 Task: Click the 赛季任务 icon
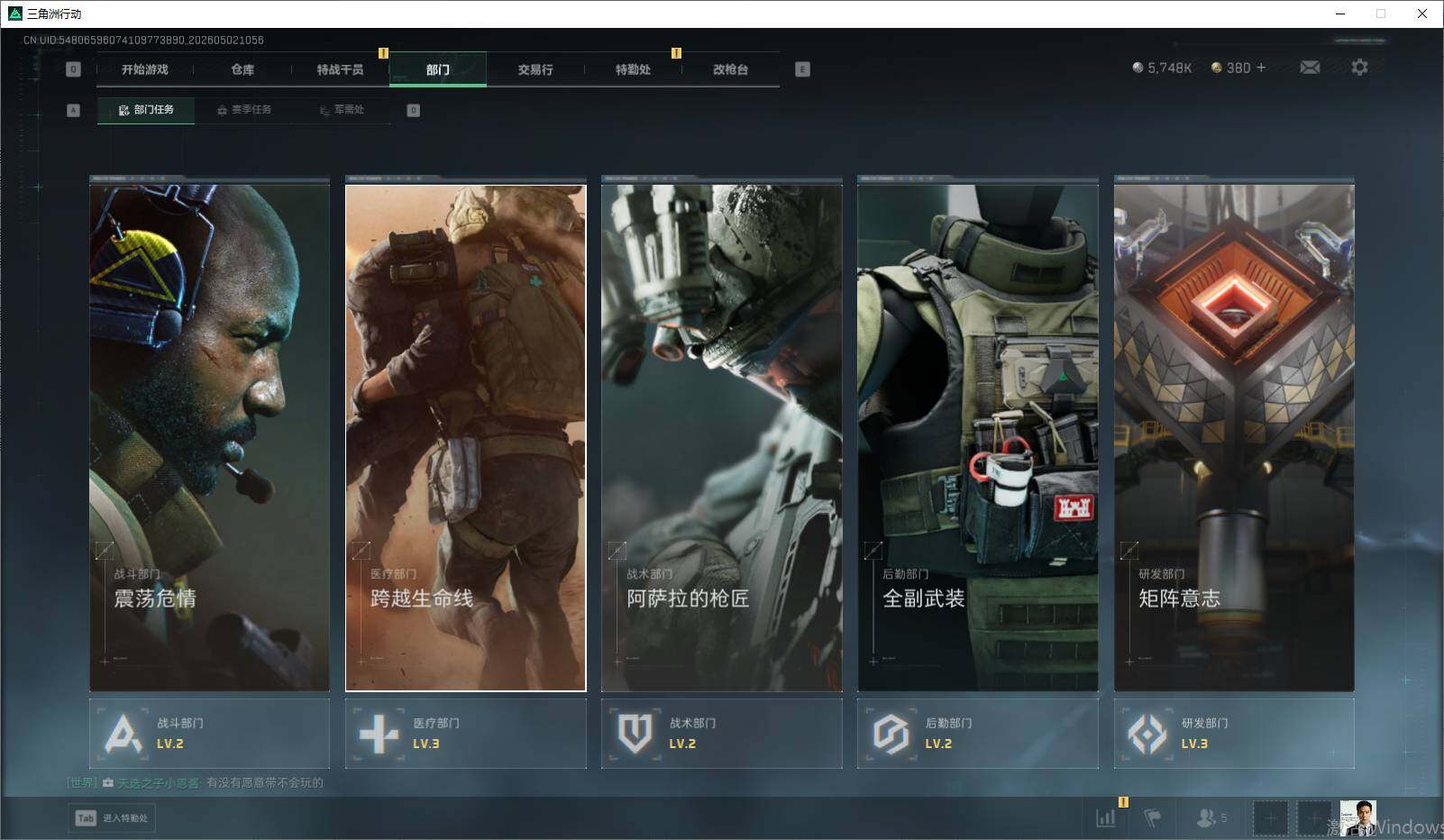pos(222,110)
